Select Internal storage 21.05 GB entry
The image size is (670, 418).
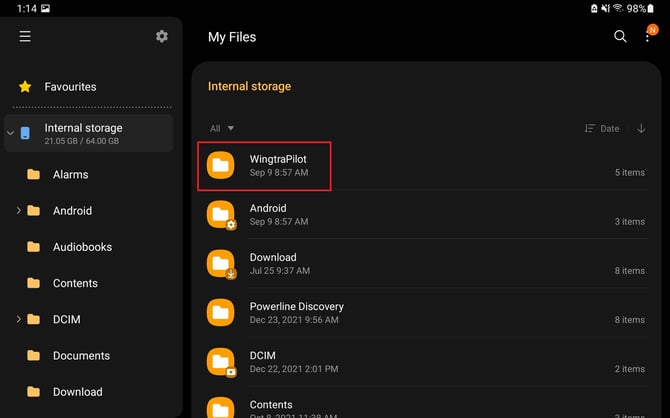tap(88, 133)
